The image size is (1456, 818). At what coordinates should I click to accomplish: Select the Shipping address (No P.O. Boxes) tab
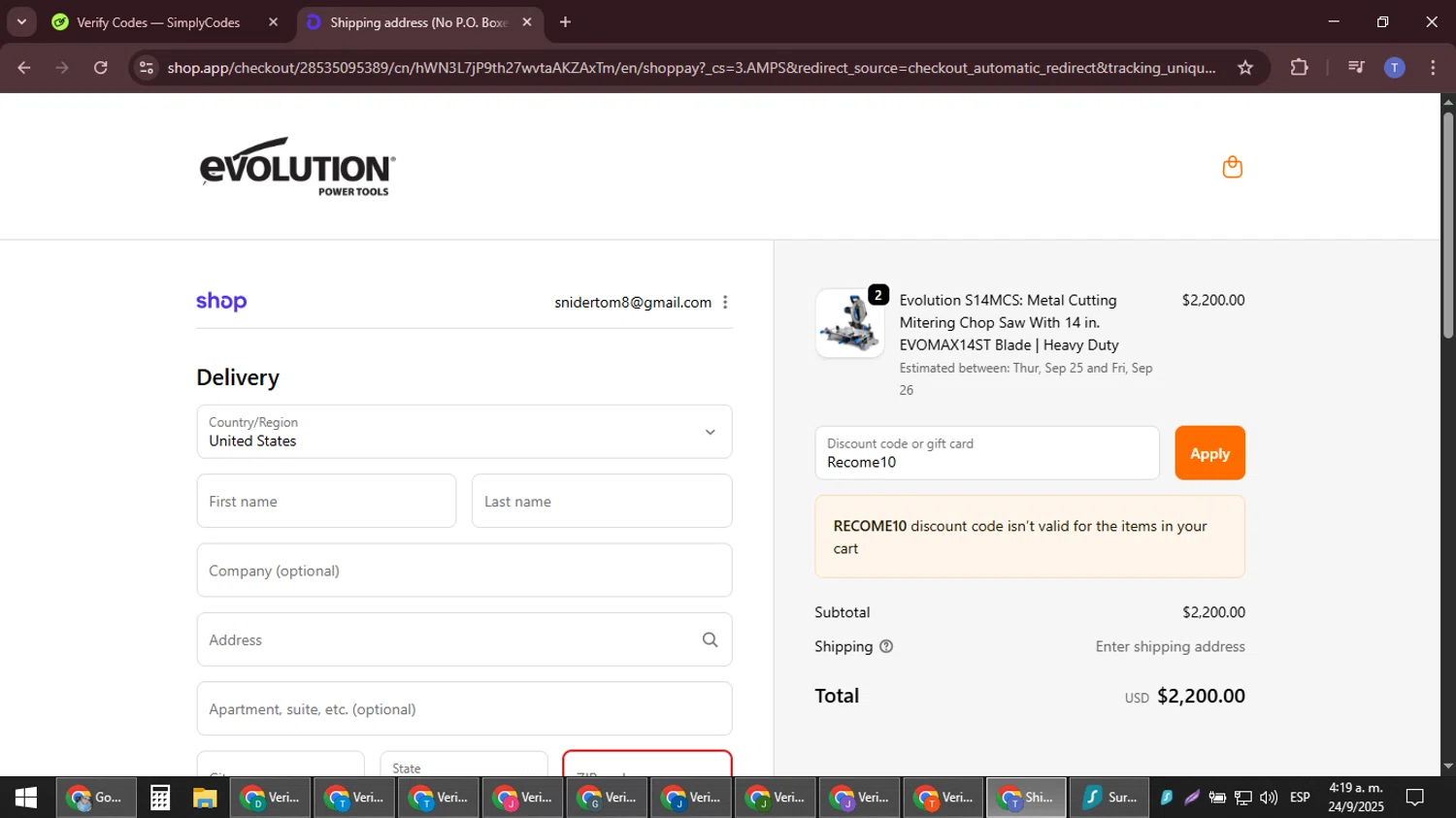point(419,22)
